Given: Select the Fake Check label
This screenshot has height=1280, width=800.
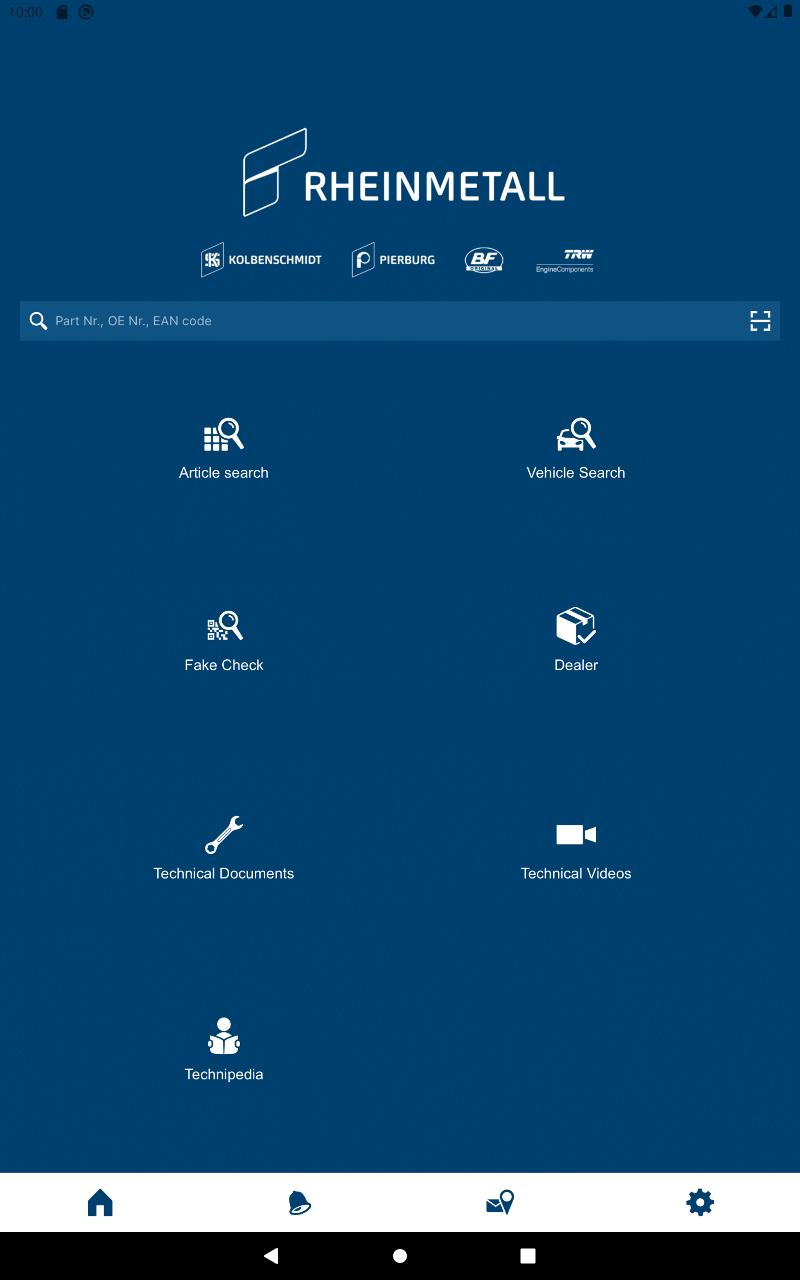Looking at the screenshot, I should point(224,665).
